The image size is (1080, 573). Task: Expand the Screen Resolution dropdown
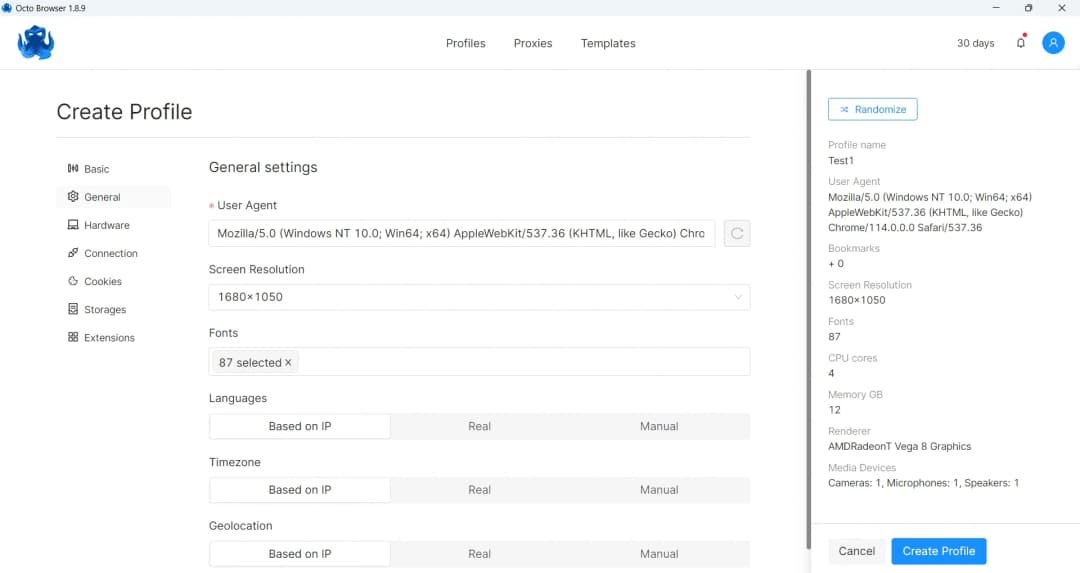479,297
